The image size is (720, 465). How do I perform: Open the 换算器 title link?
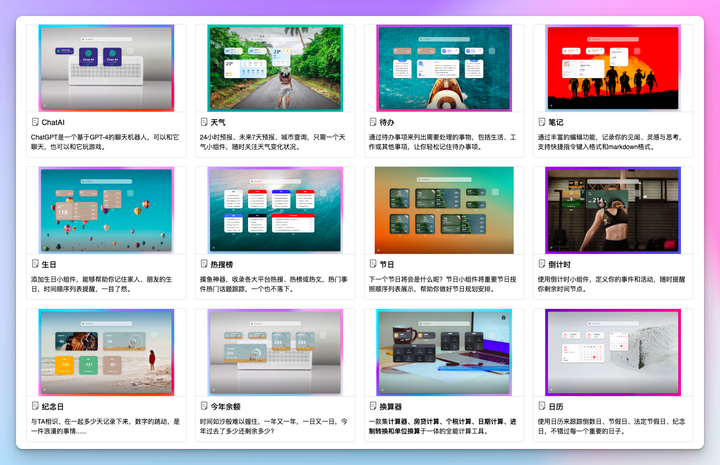pyautogui.click(x=391, y=406)
